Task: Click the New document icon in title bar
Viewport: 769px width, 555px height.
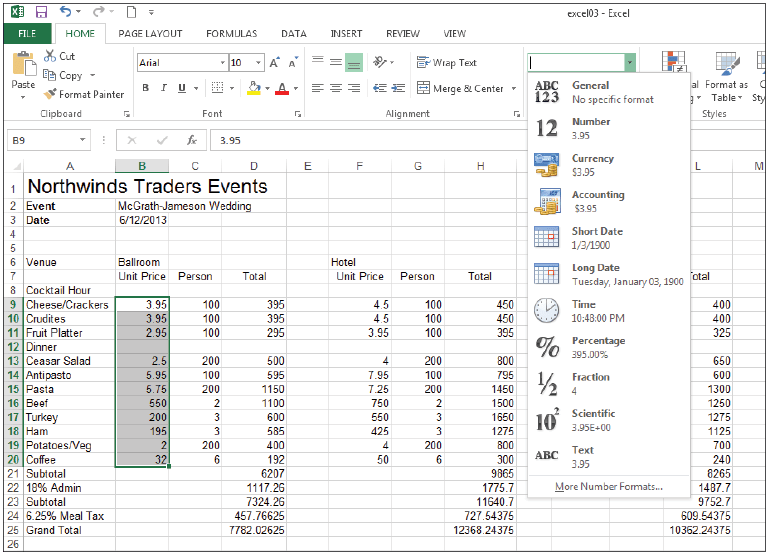Action: tap(131, 12)
